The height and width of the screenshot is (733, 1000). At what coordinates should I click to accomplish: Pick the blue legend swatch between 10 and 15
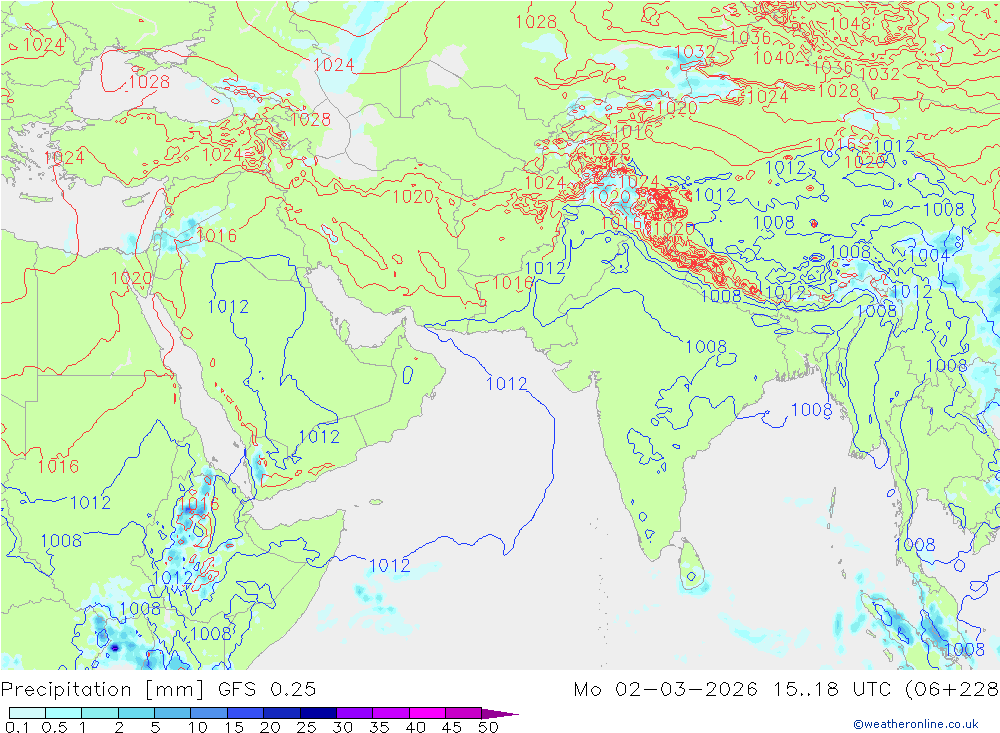209,713
